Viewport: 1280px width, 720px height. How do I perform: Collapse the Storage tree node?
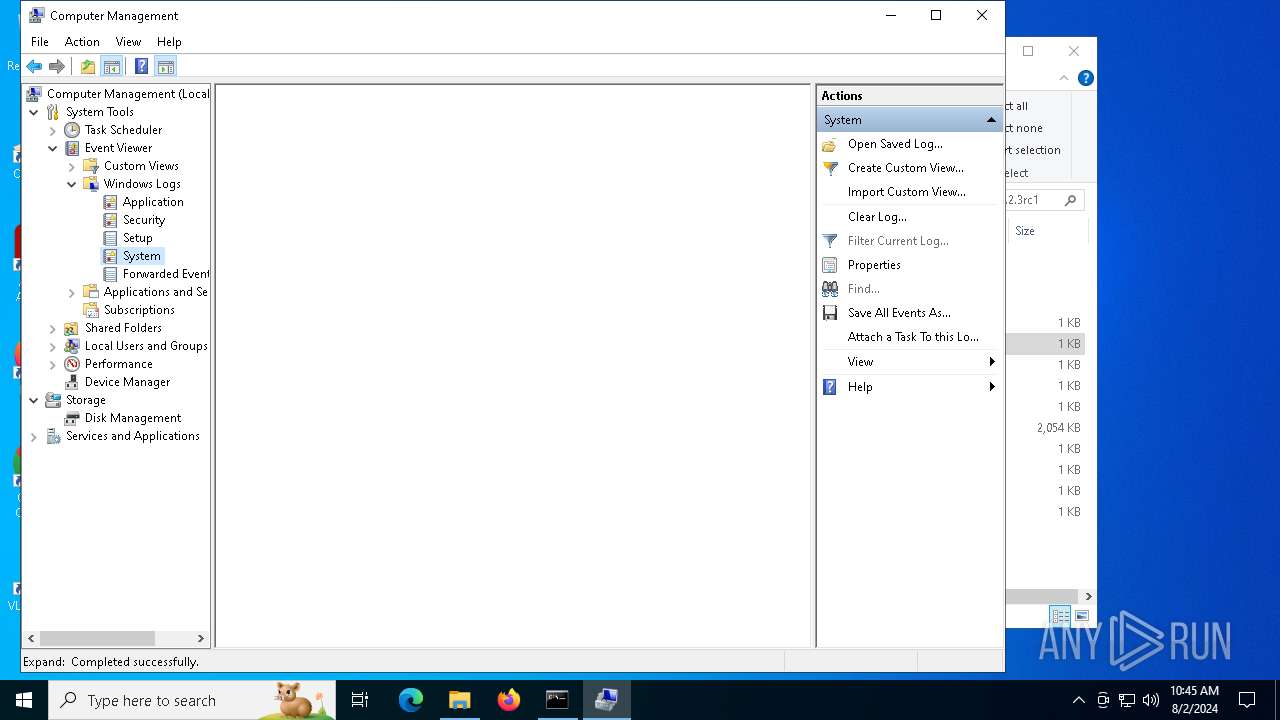coord(34,400)
